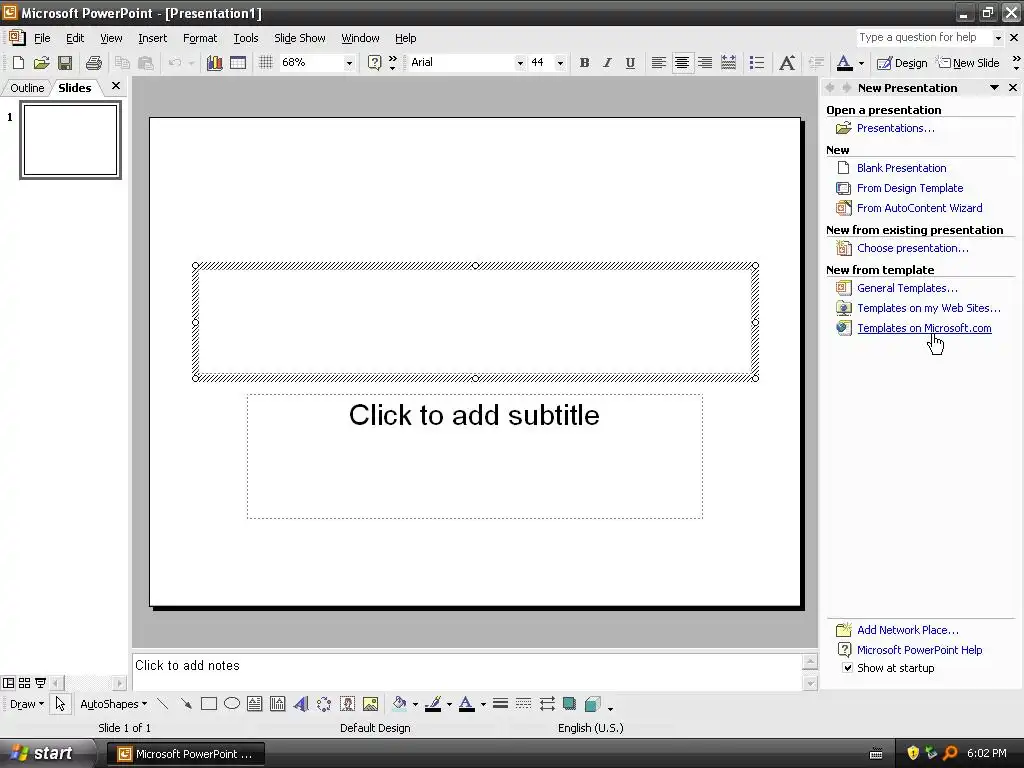This screenshot has width=1024, height=768.
Task: Choose From Design Template
Action: coord(910,188)
